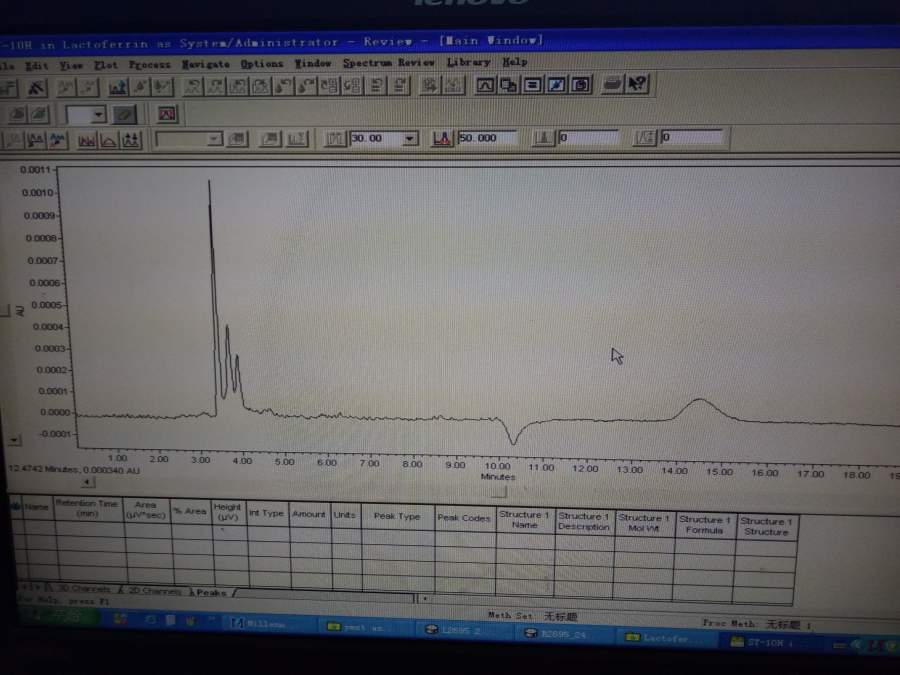900x675 pixels.
Task: Open the Spectrum Review menu
Action: pos(389,62)
